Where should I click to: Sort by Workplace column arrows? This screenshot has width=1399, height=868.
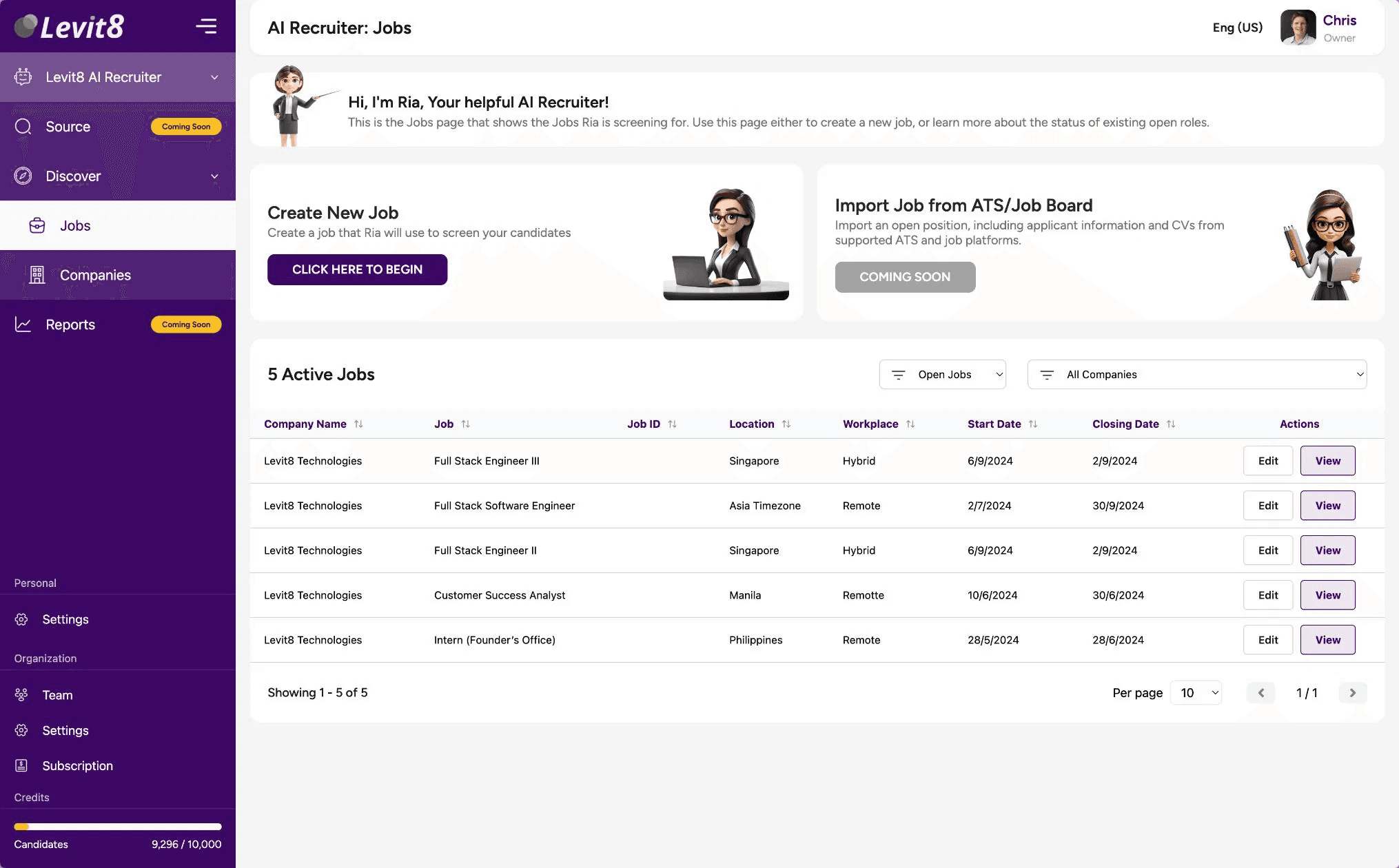[910, 424]
